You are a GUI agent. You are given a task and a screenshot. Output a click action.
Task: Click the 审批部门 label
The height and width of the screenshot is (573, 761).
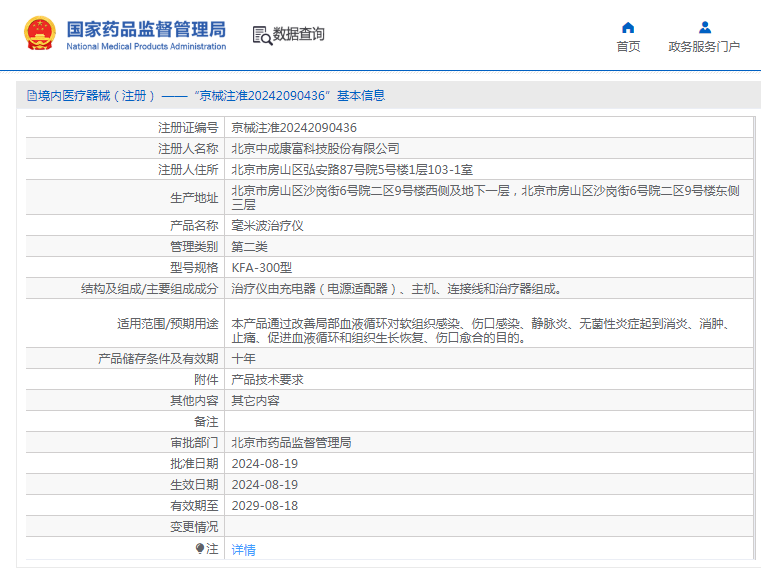tap(194, 442)
